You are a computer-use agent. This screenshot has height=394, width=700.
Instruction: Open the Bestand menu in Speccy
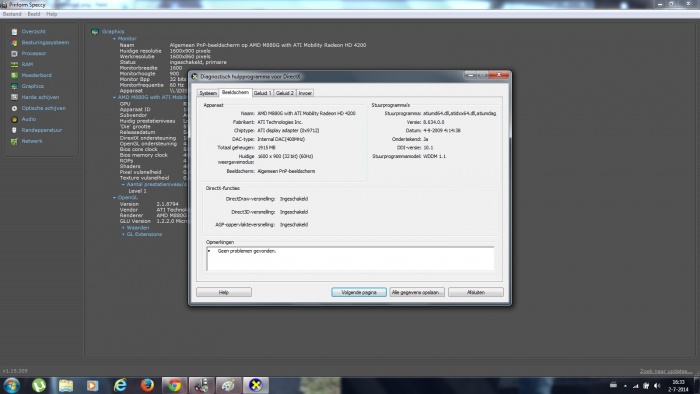point(12,14)
